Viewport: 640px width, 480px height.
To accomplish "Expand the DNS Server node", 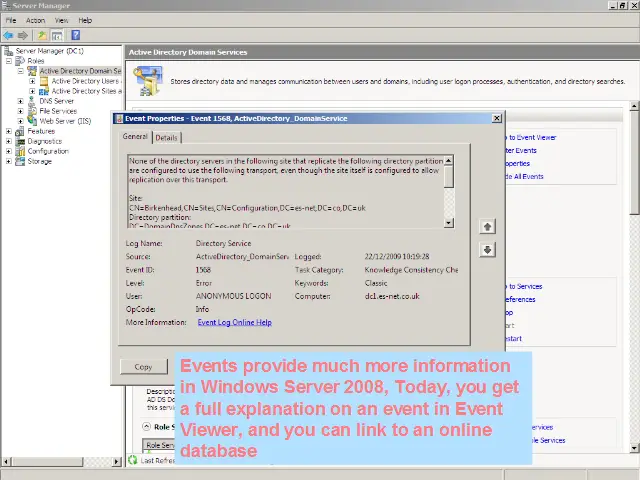I will [20, 101].
